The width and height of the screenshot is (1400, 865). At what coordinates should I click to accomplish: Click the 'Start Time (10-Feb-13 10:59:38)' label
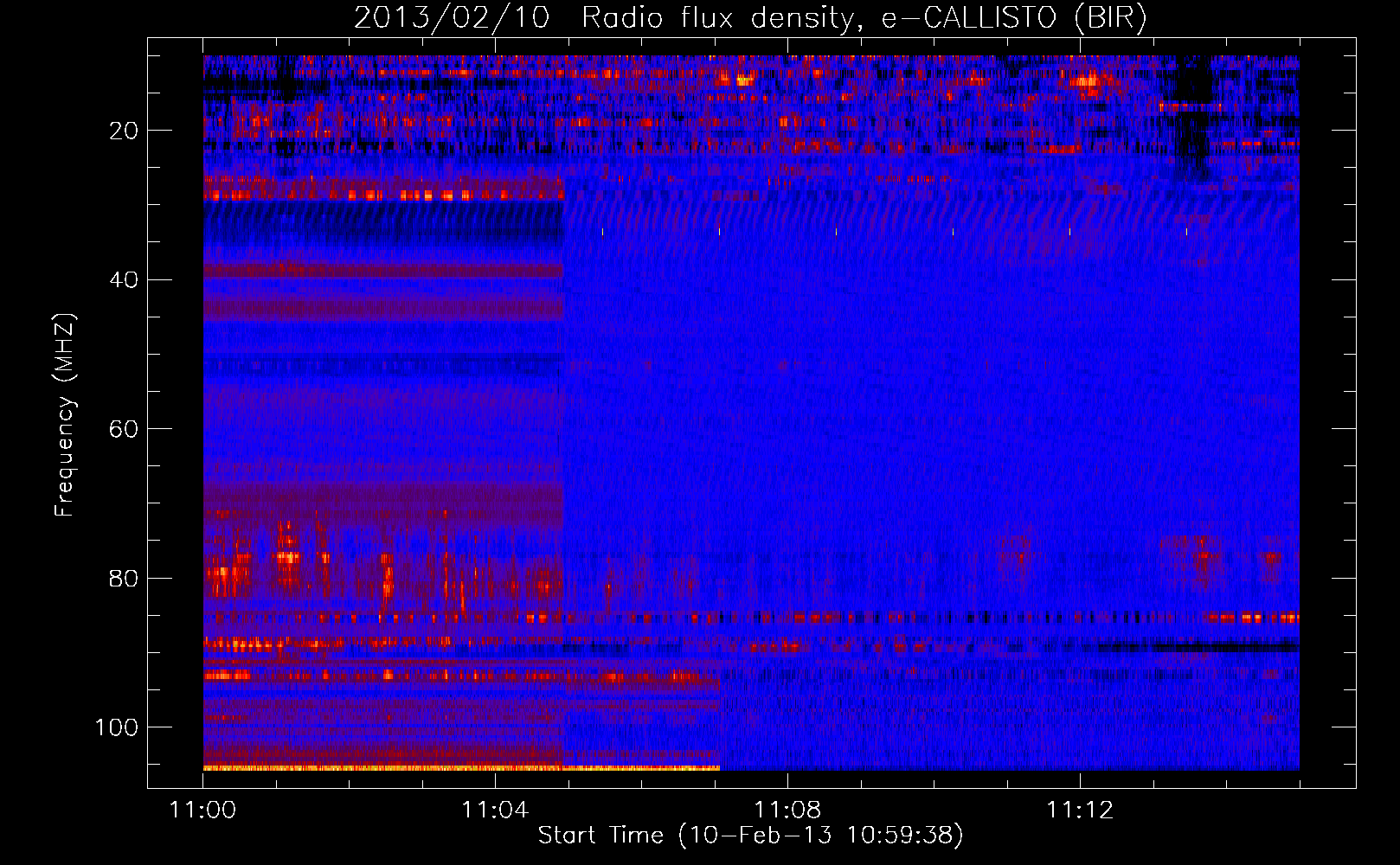pos(750,836)
